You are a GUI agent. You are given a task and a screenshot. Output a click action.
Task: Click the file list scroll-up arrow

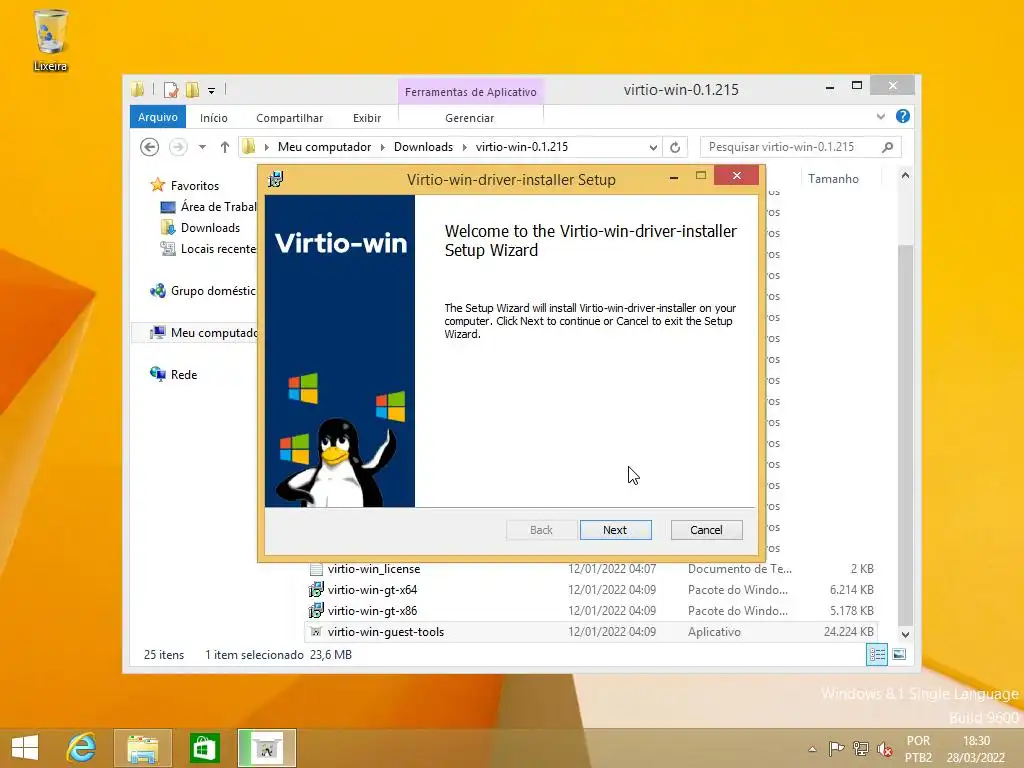[x=905, y=175]
